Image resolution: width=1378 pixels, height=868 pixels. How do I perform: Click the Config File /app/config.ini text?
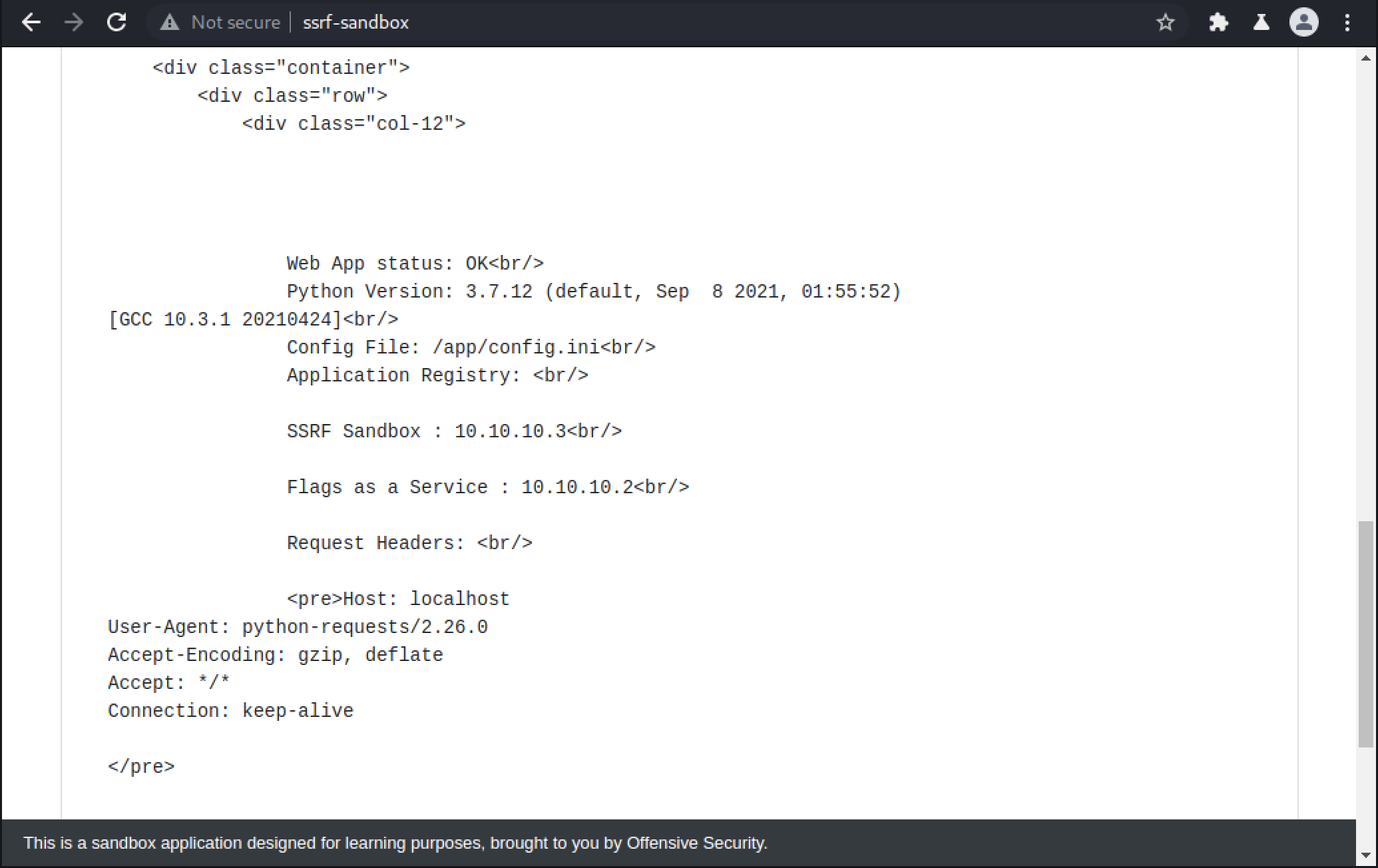pyautogui.click(x=471, y=347)
